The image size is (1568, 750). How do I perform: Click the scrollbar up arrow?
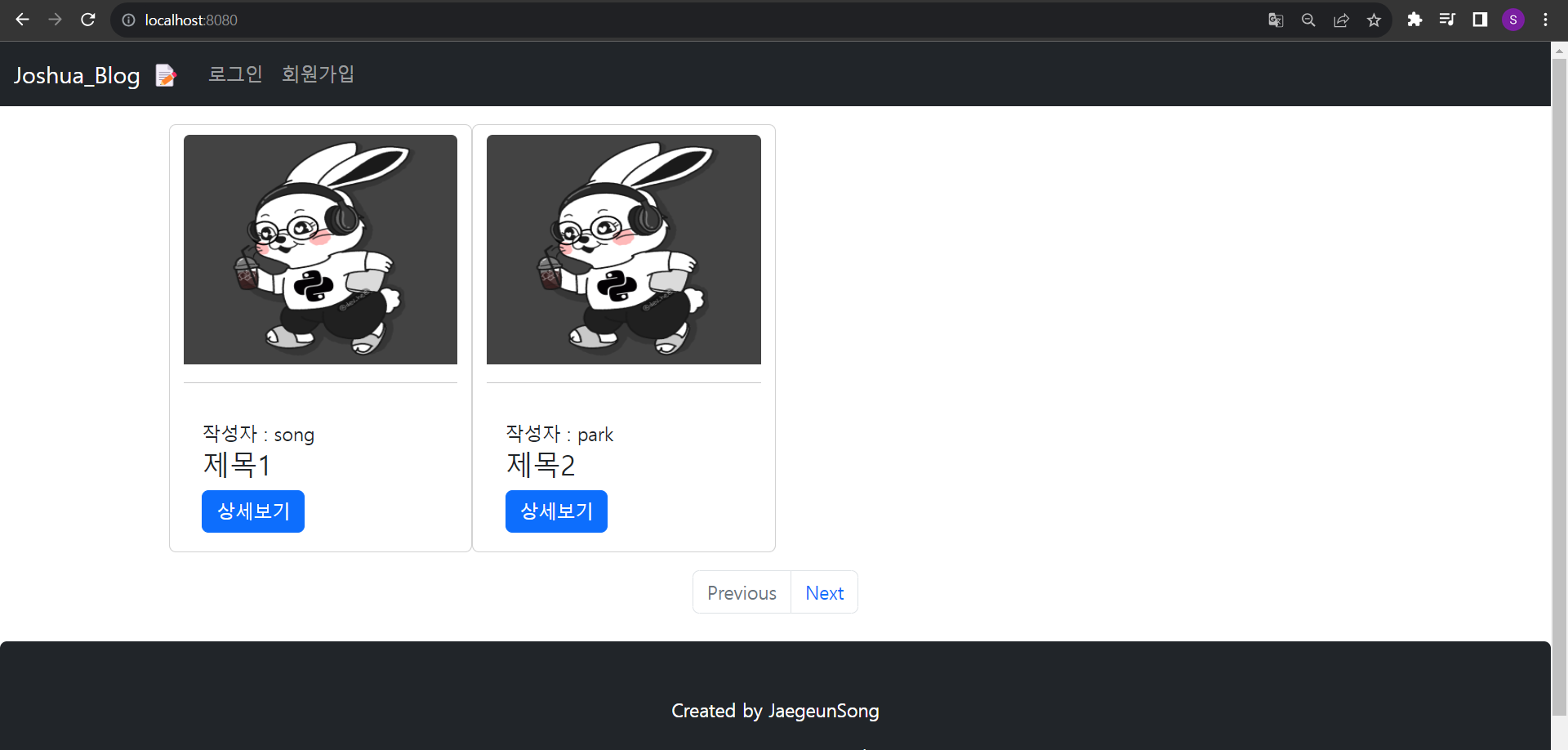tap(1559, 50)
